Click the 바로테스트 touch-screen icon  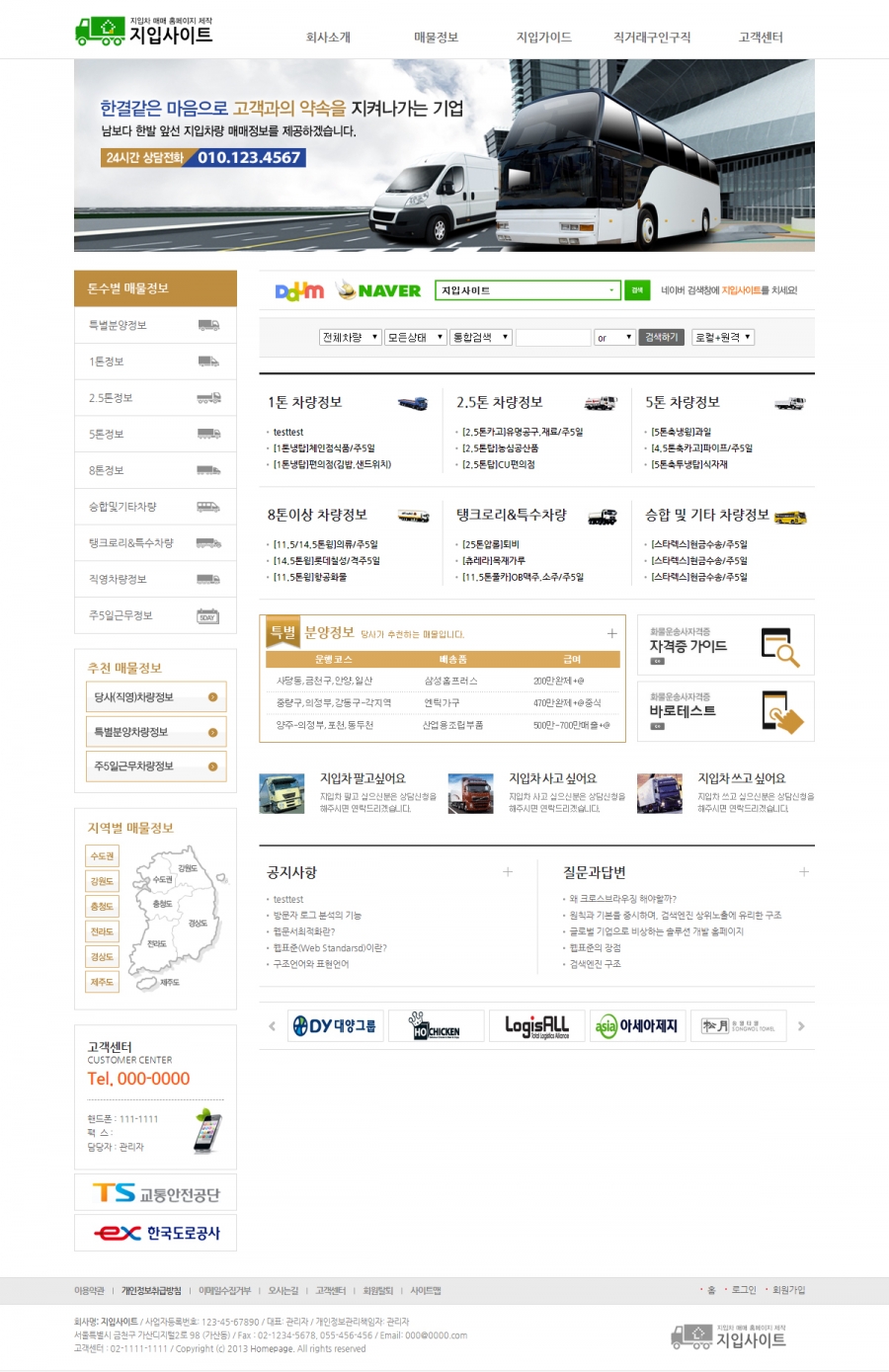[x=781, y=711]
